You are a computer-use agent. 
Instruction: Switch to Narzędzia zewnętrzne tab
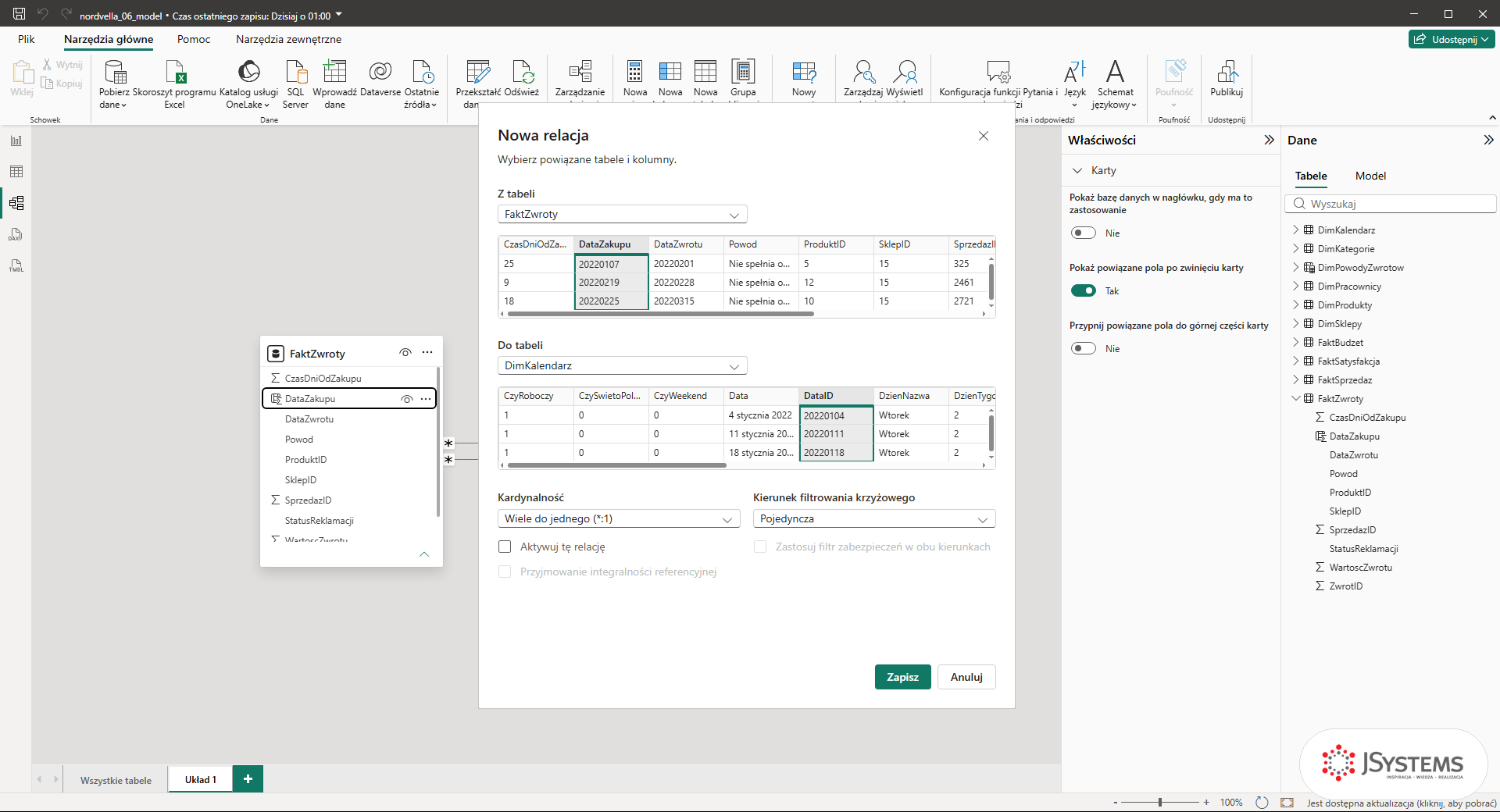click(288, 39)
